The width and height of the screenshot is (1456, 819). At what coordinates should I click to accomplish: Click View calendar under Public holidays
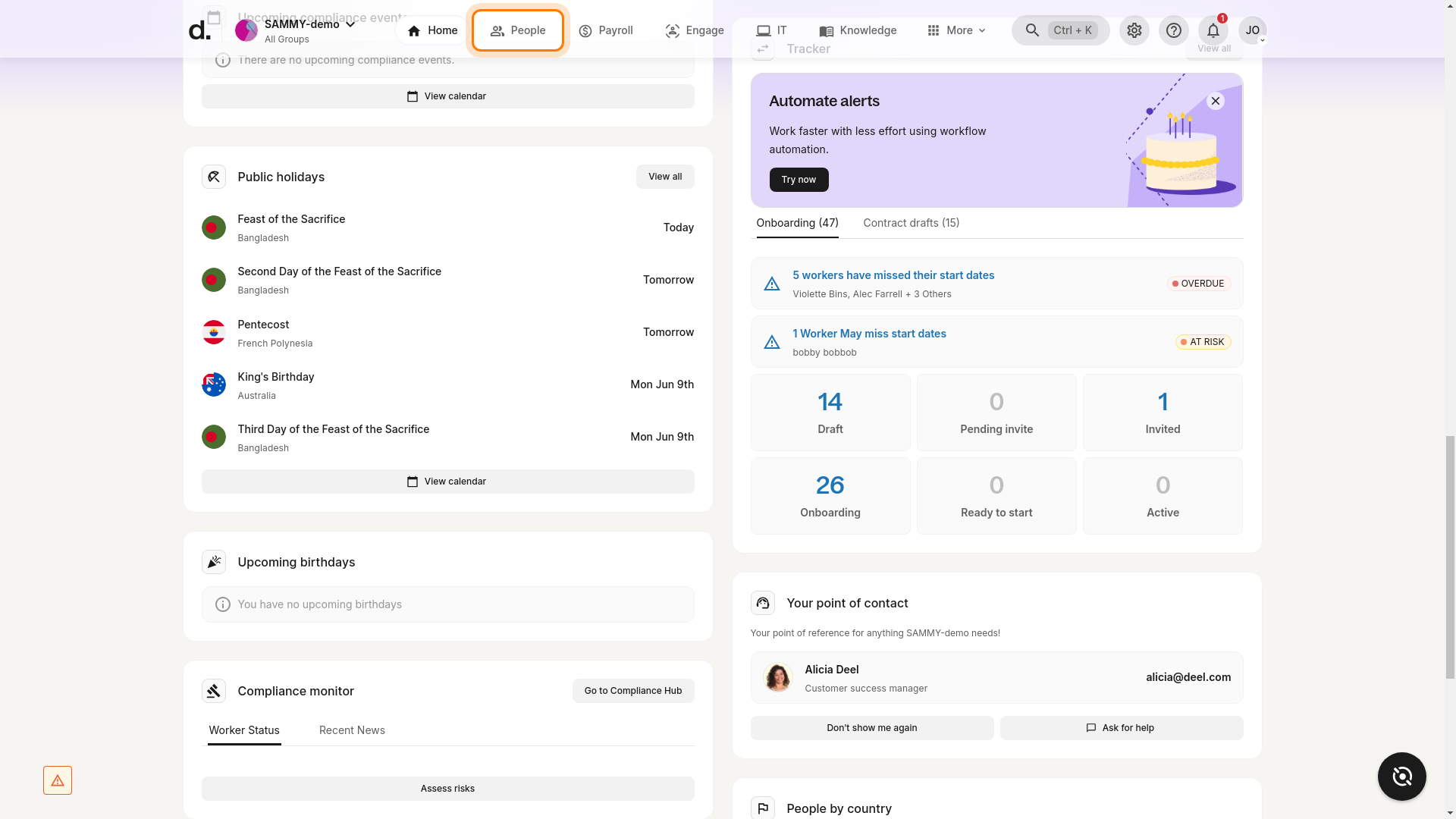(447, 482)
